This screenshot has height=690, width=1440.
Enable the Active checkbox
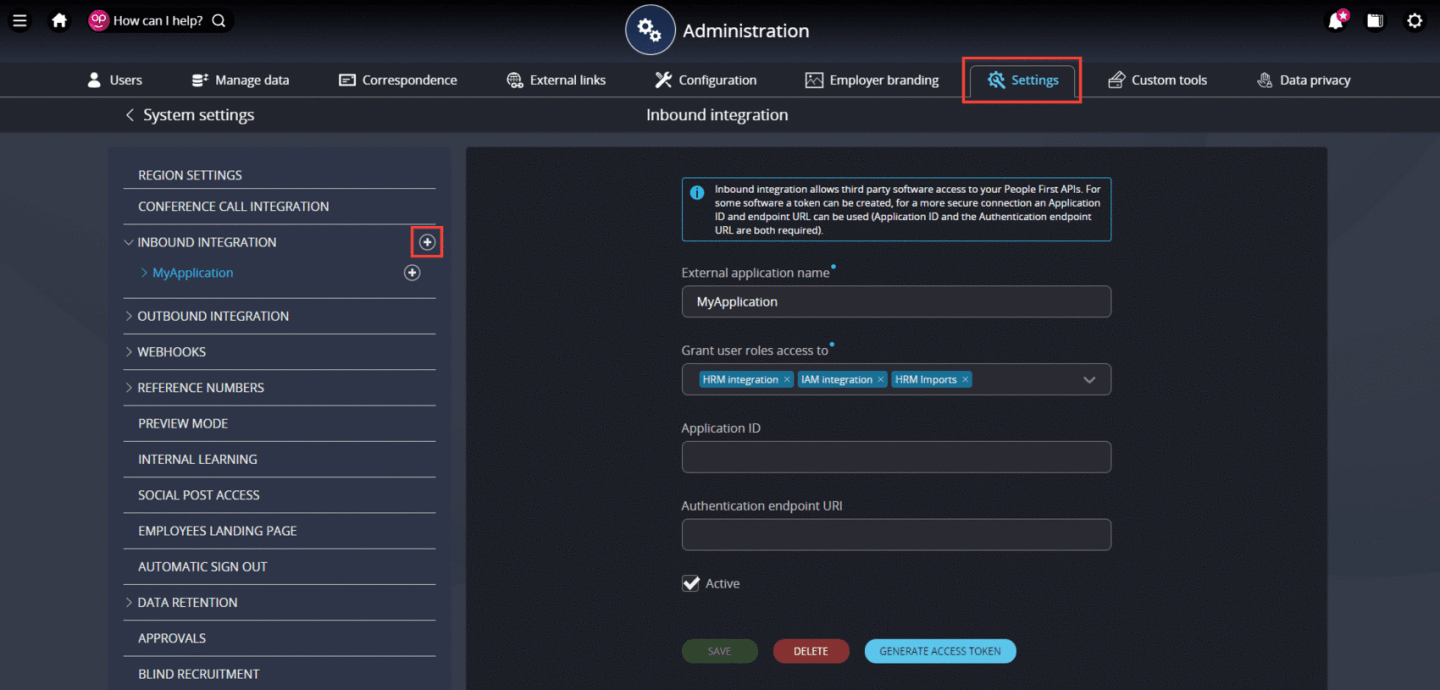click(690, 583)
